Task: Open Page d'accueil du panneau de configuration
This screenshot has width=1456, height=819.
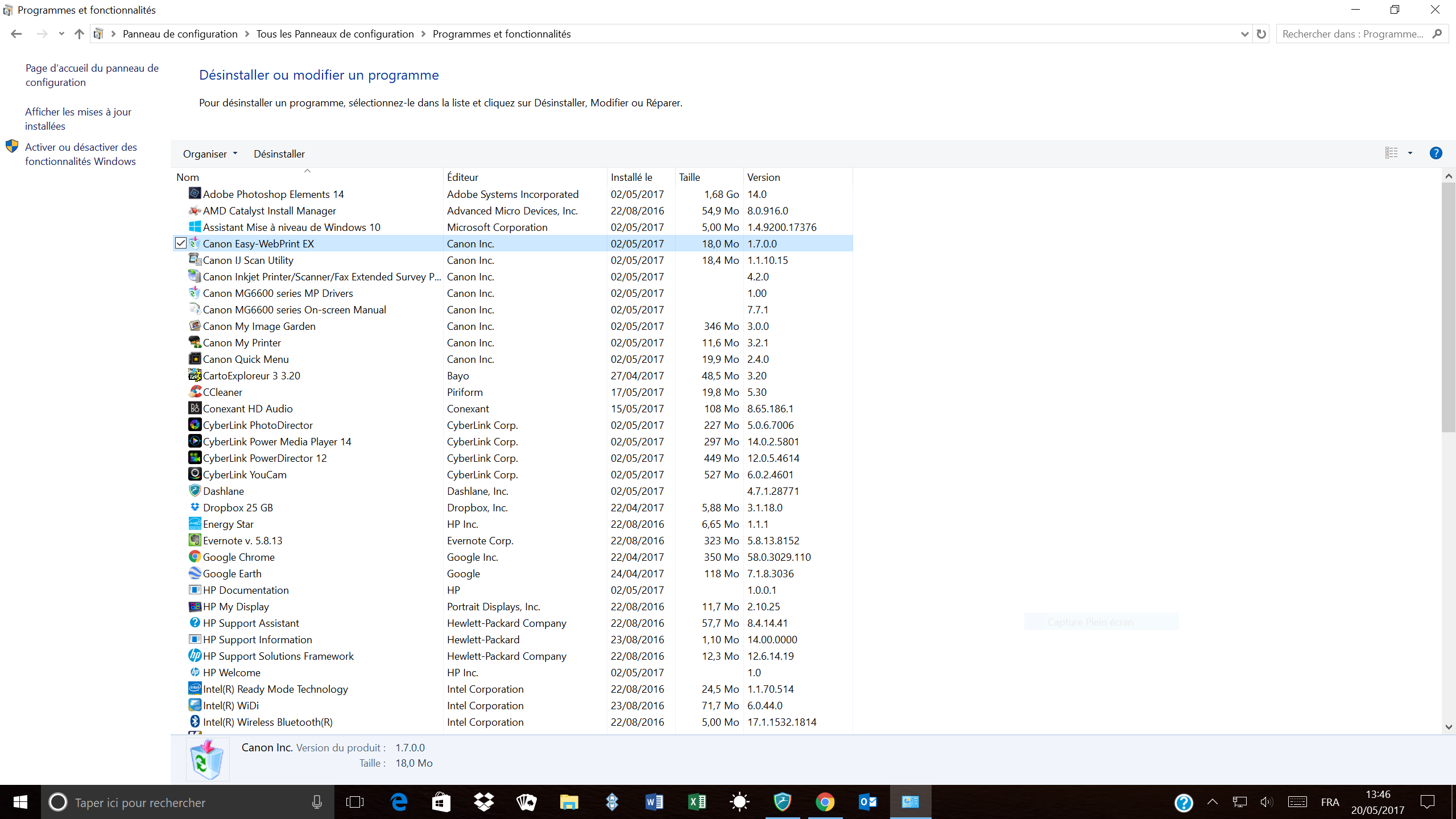Action: click(92, 75)
